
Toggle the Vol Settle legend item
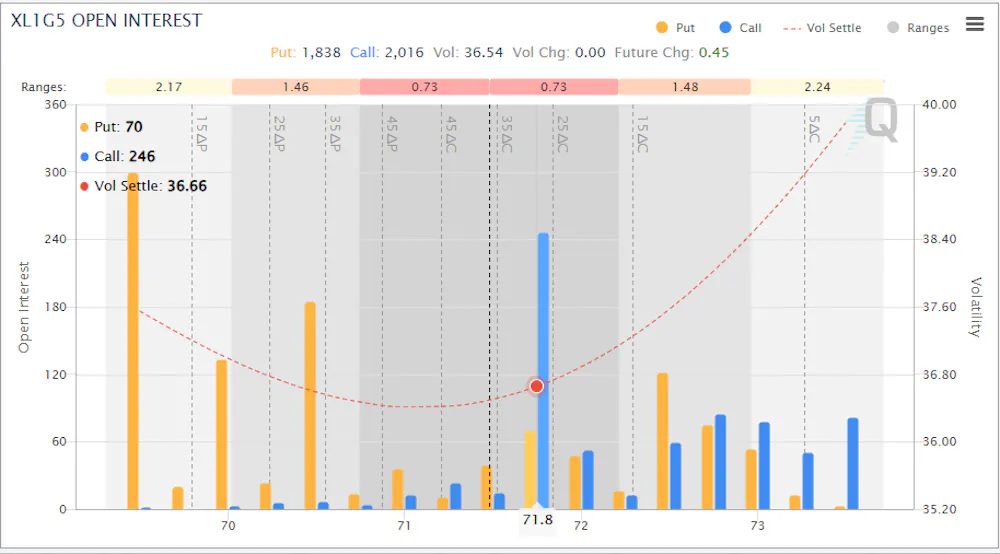[822, 28]
